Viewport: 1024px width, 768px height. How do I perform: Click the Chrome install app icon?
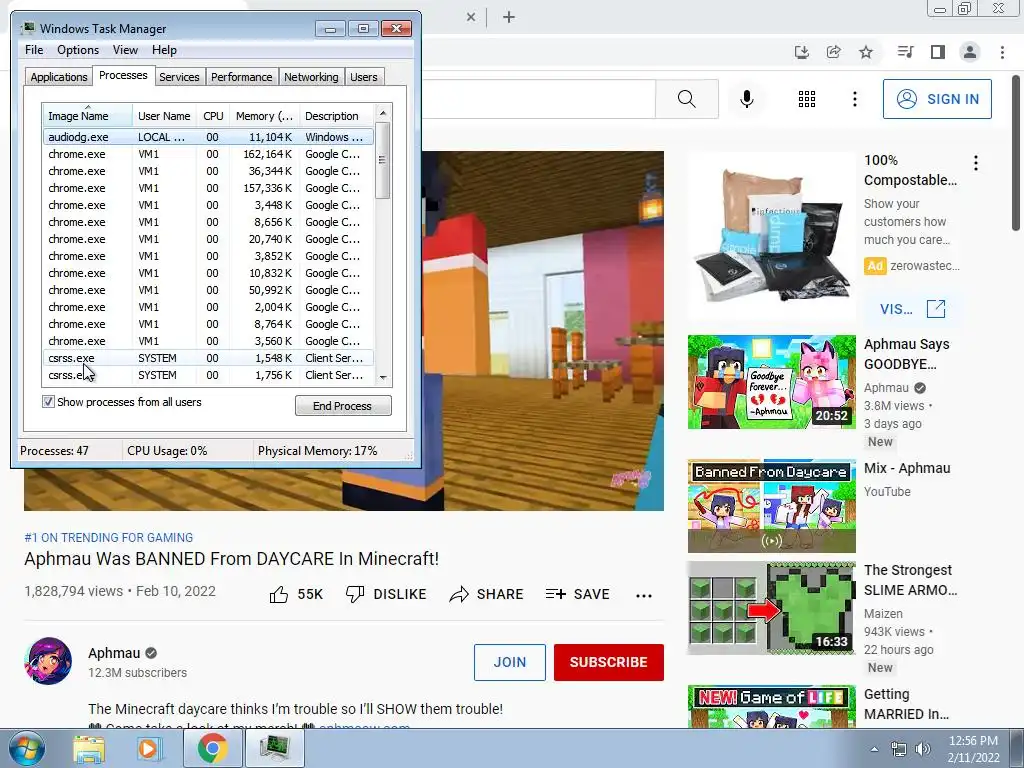tap(802, 52)
